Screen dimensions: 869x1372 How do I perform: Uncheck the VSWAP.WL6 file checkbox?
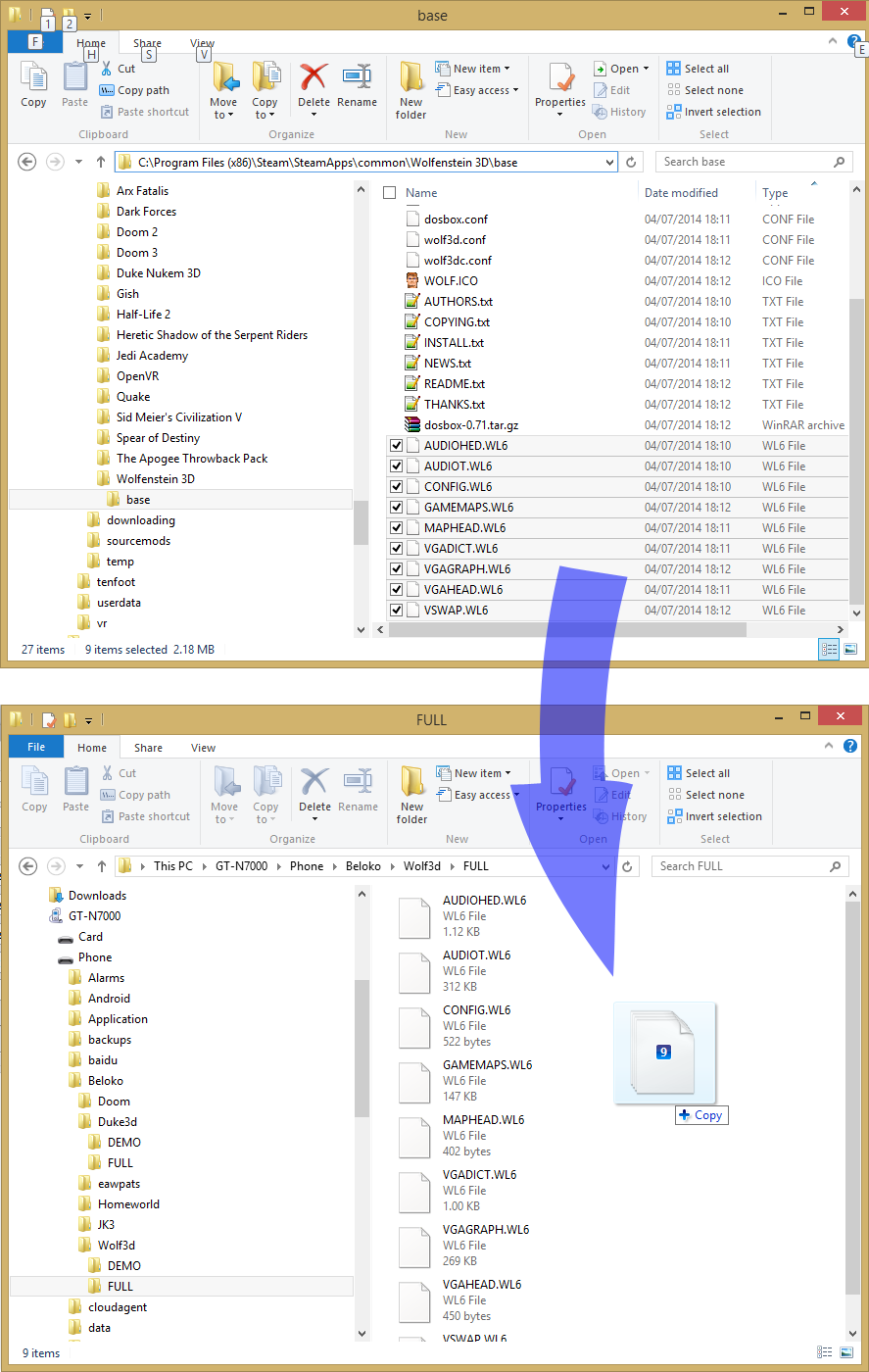(396, 611)
